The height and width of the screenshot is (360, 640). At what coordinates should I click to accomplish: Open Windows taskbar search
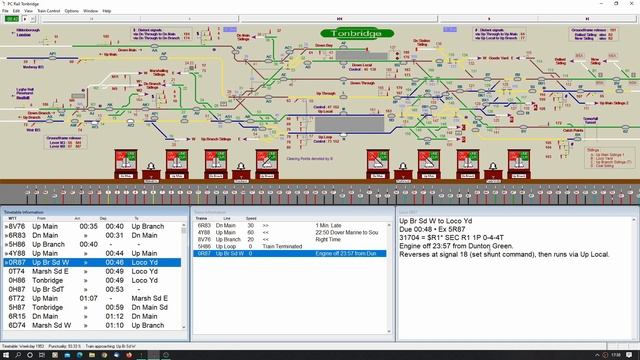click(x=18, y=355)
